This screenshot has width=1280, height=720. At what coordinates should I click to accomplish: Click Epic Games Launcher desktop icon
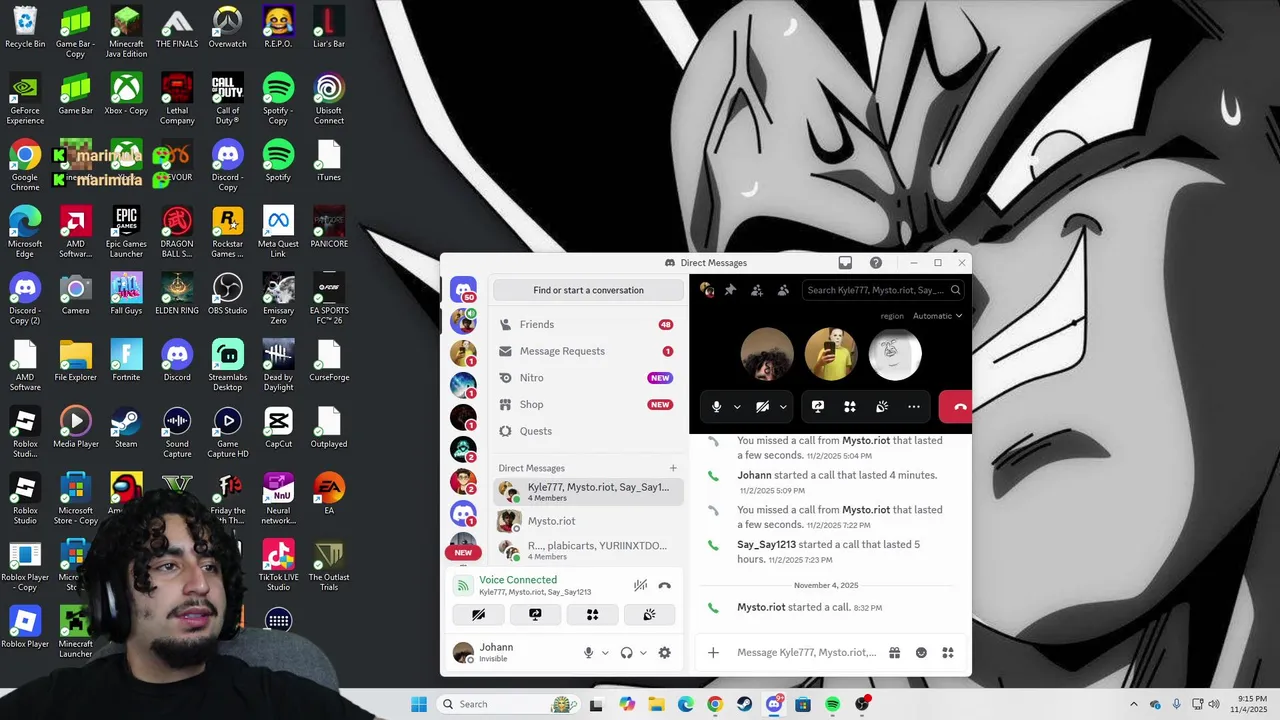tap(126, 233)
